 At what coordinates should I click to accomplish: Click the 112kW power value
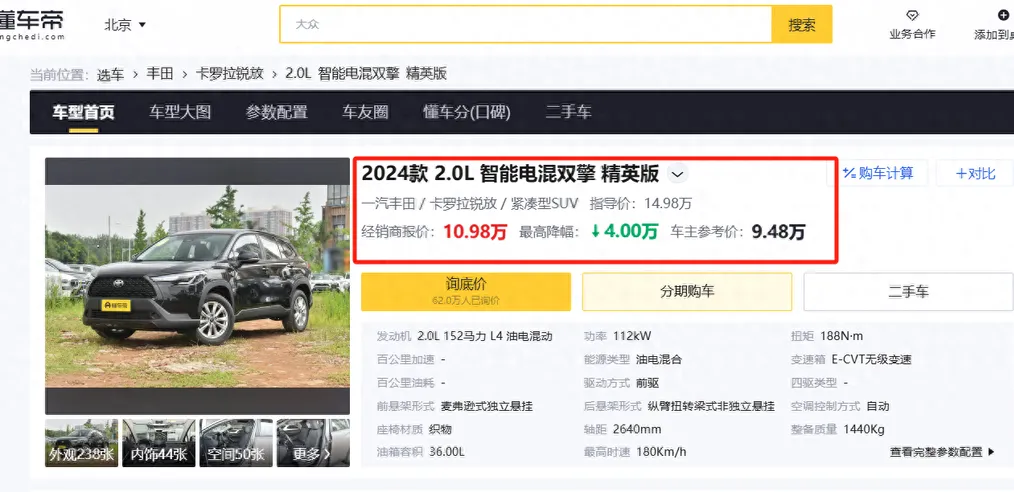tap(632, 336)
